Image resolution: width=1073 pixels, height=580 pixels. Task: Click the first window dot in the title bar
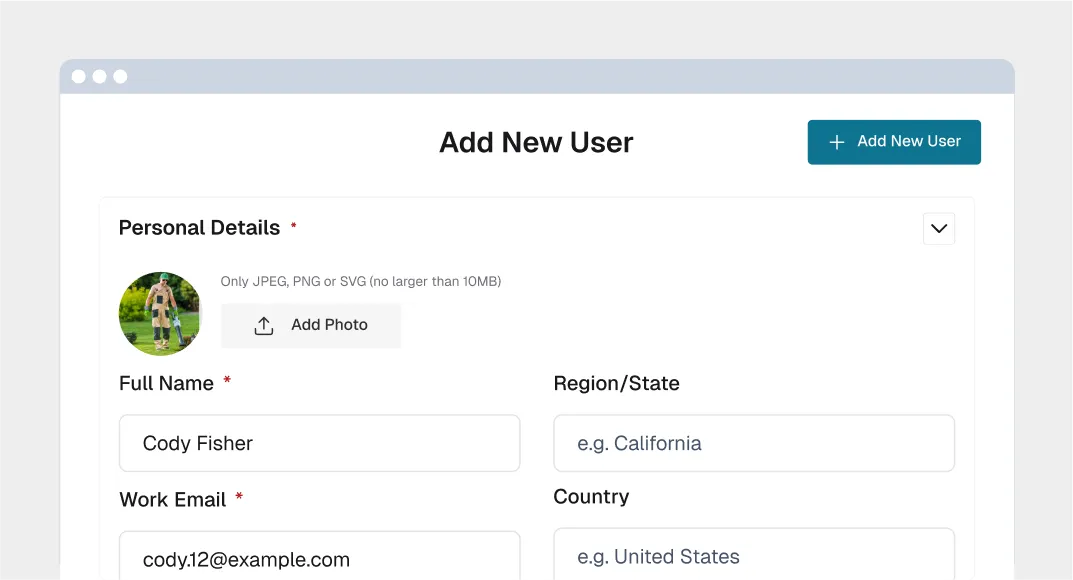[x=79, y=77]
